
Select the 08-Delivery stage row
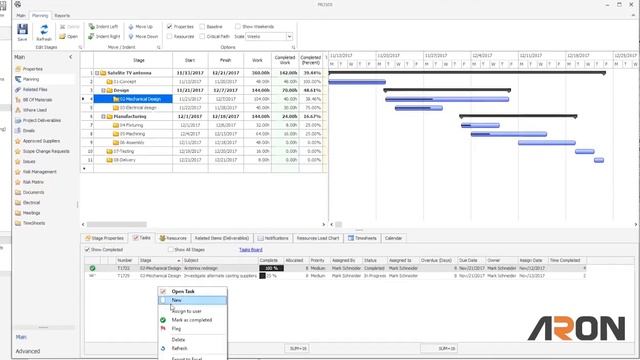pos(204,160)
